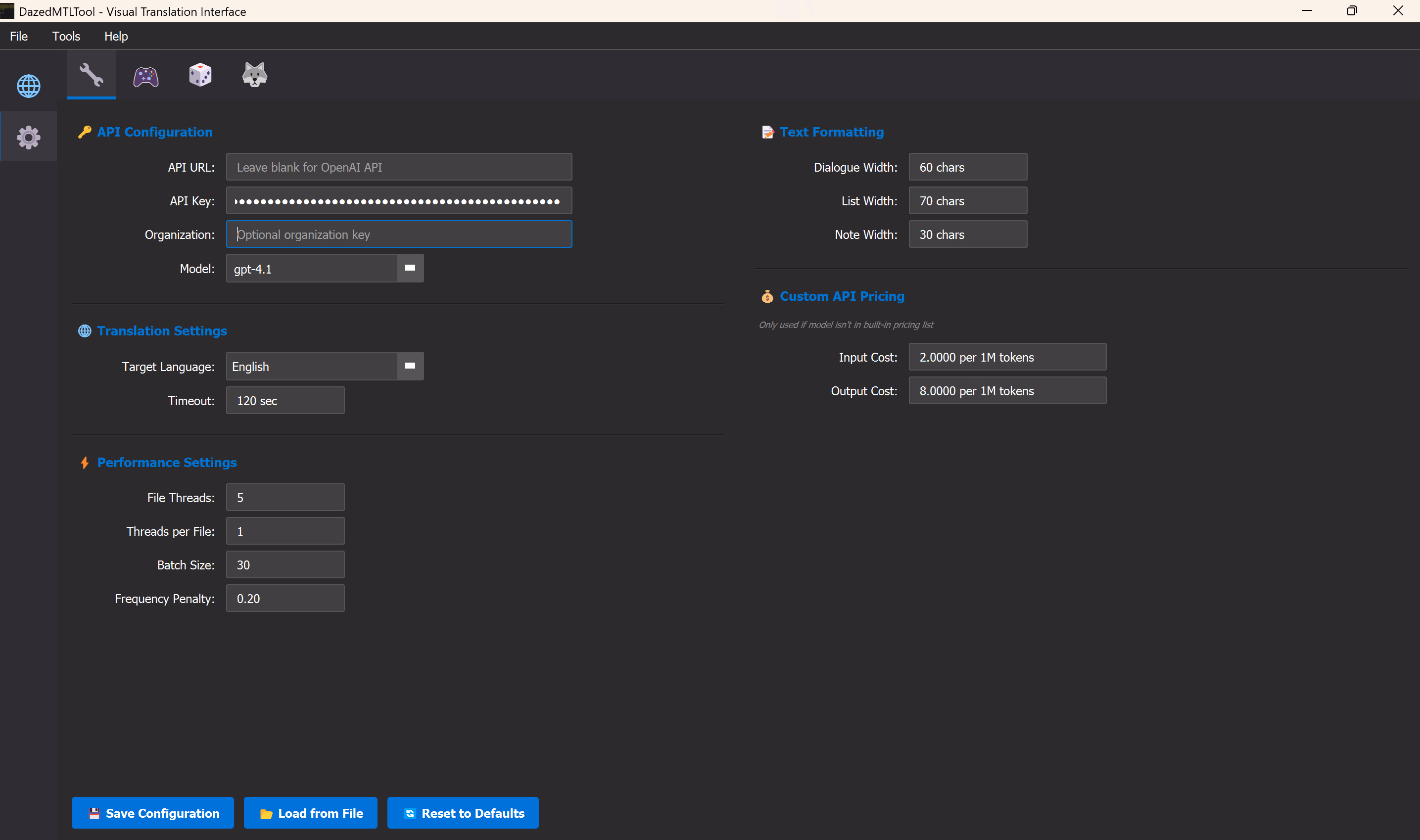Click the gpt-4.1 model combo box

[311, 269]
